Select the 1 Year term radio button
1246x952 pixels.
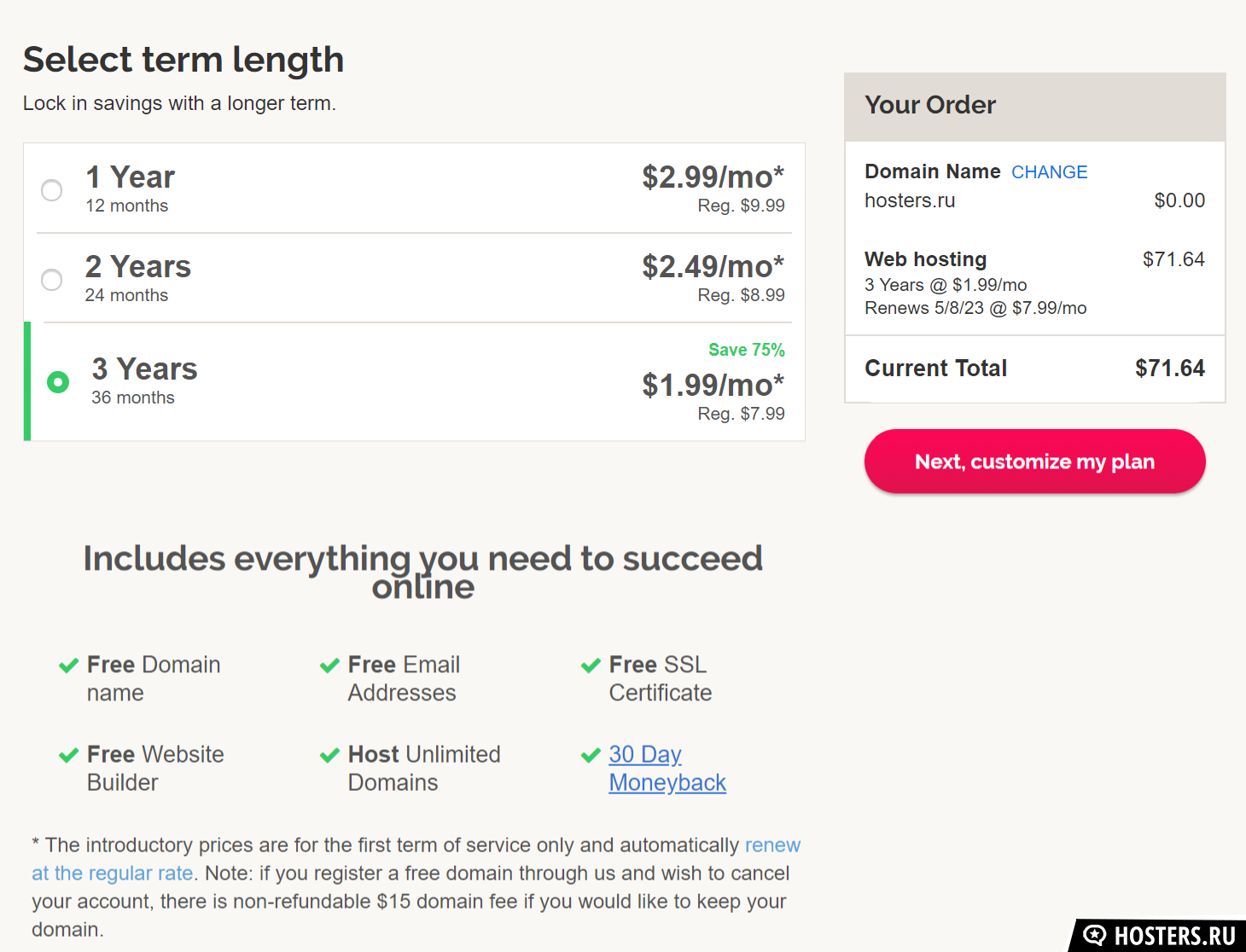pyautogui.click(x=52, y=189)
